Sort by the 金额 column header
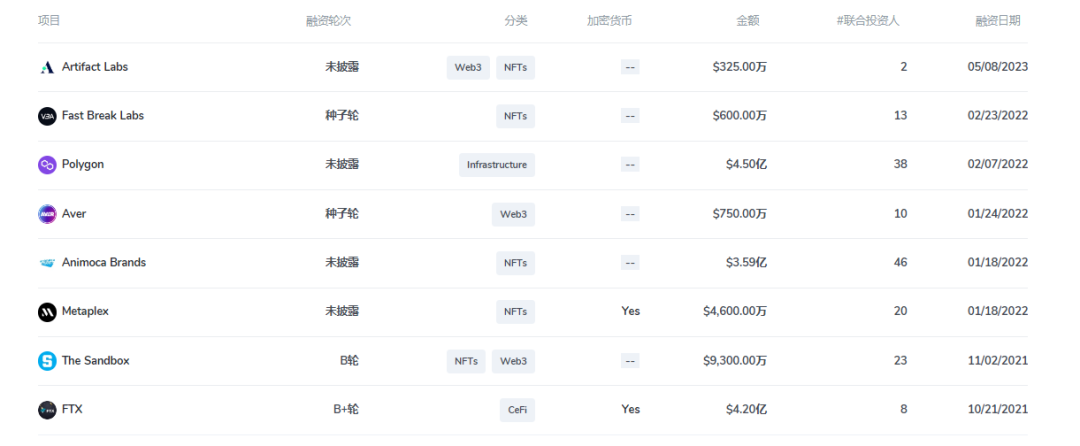Viewport: 1080px width, 446px height. tap(748, 21)
